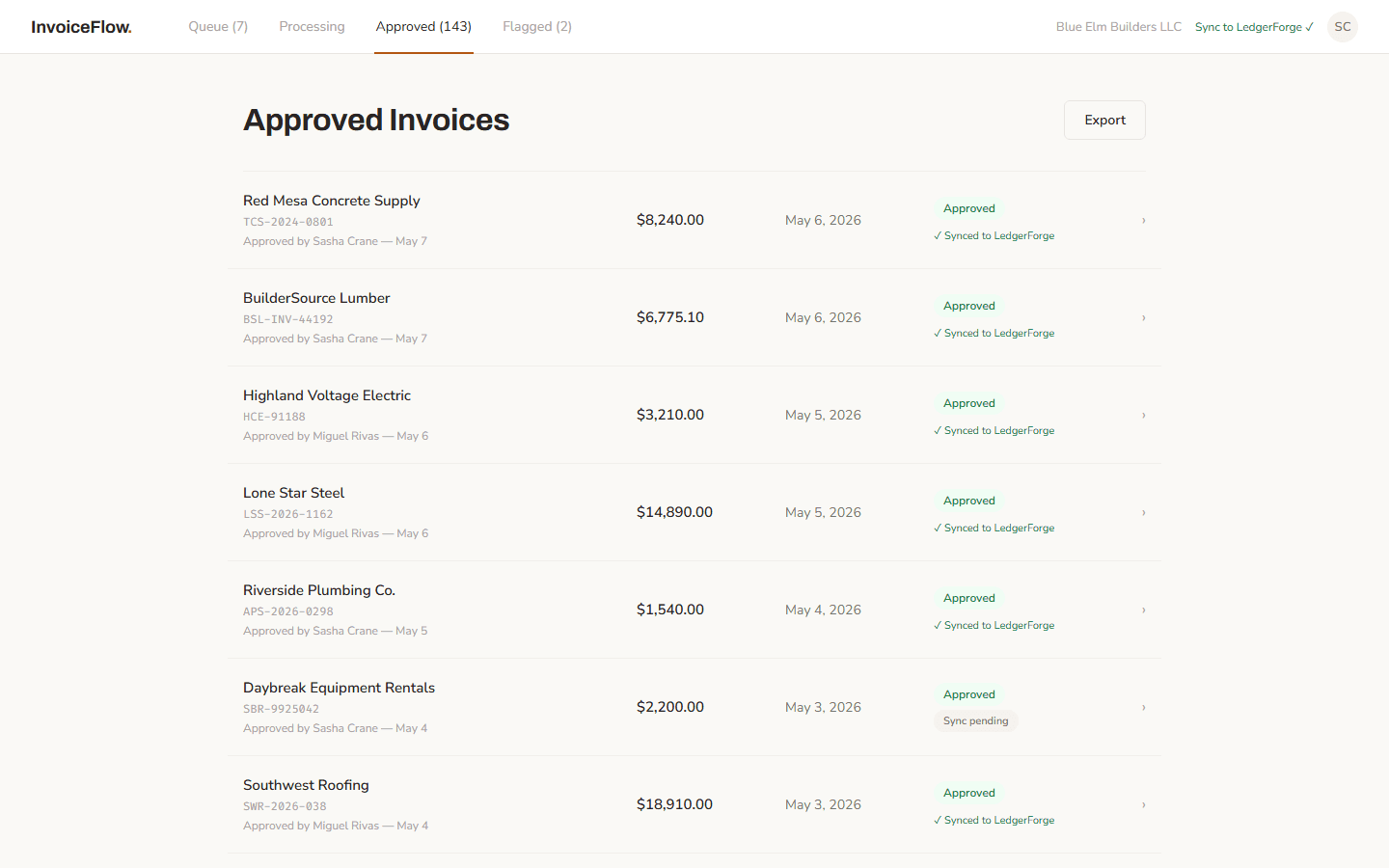Viewport: 1389px width, 868px height.
Task: Click the $14,890.00 amount
Action: pos(674,513)
